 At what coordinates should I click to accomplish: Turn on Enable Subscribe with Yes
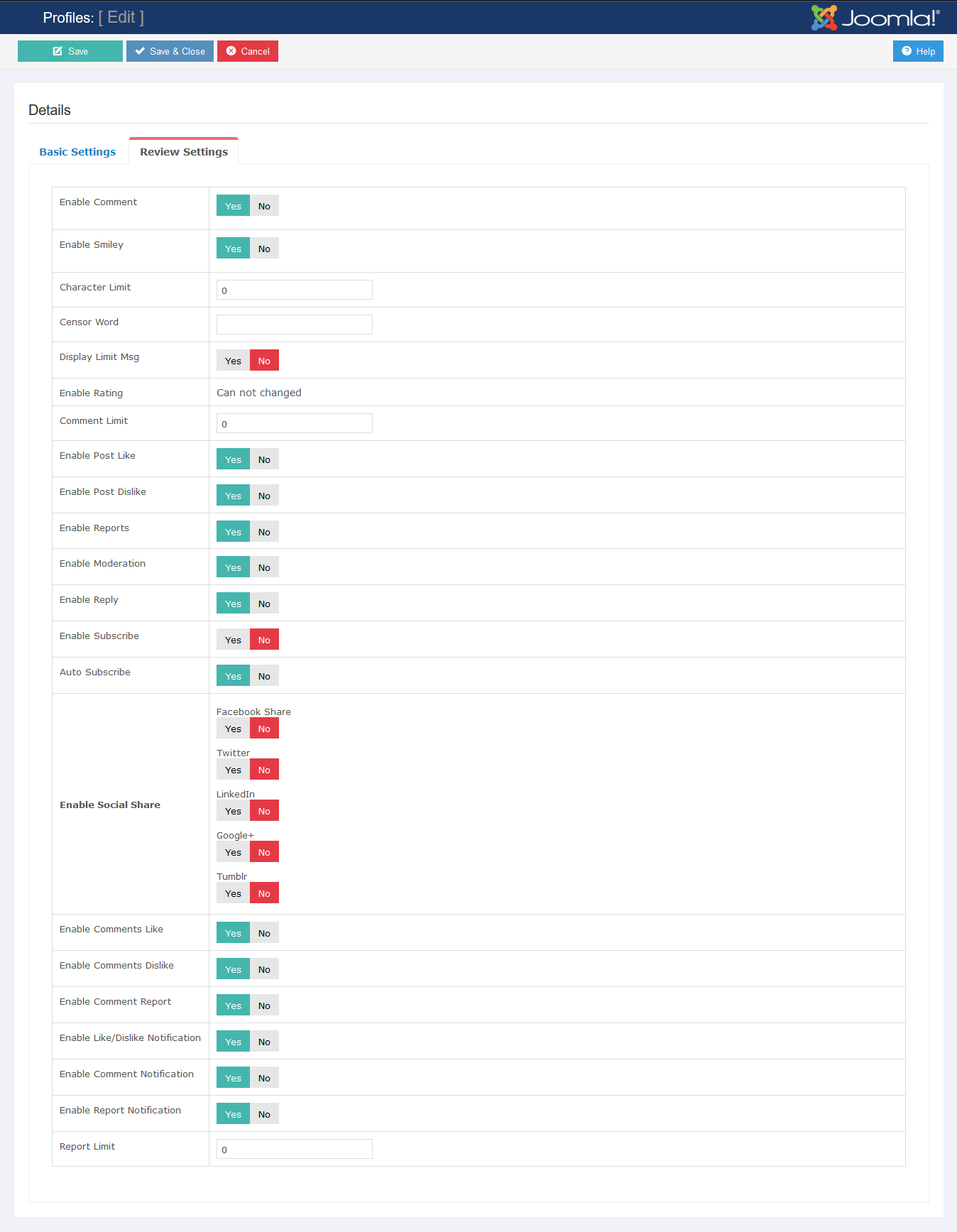tap(233, 640)
